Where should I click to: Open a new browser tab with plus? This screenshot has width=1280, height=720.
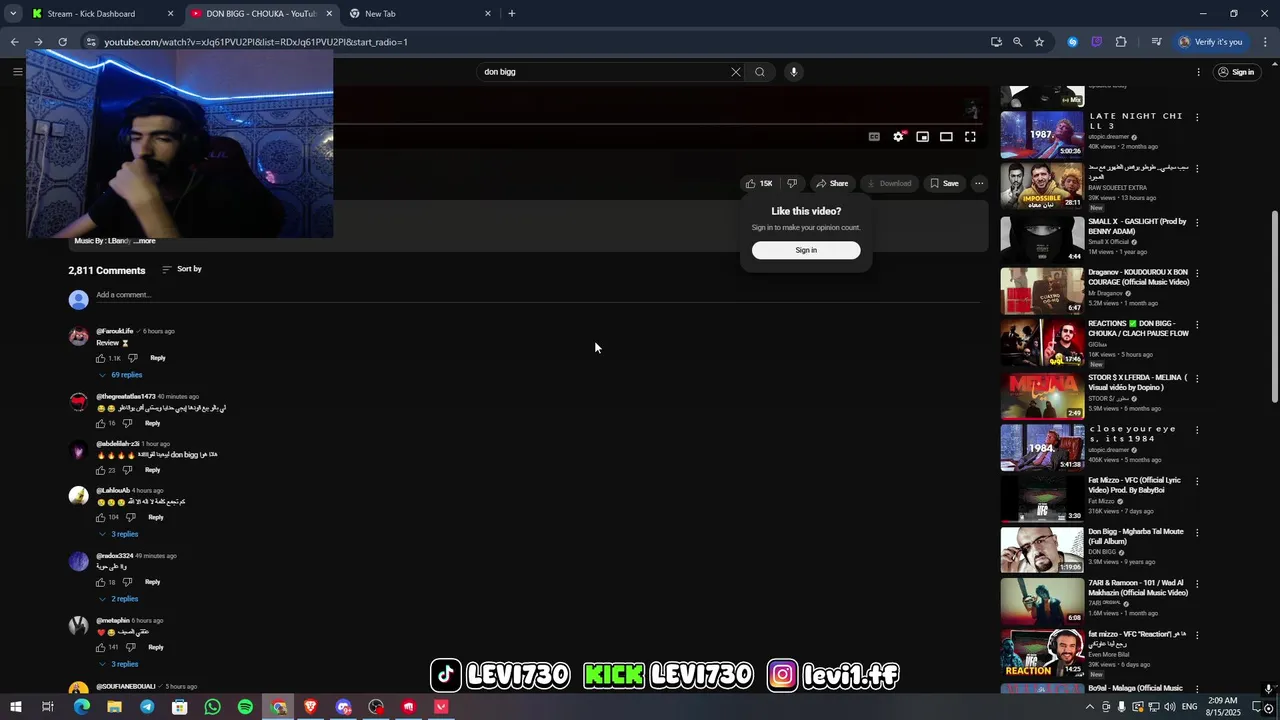pyautogui.click(x=512, y=14)
